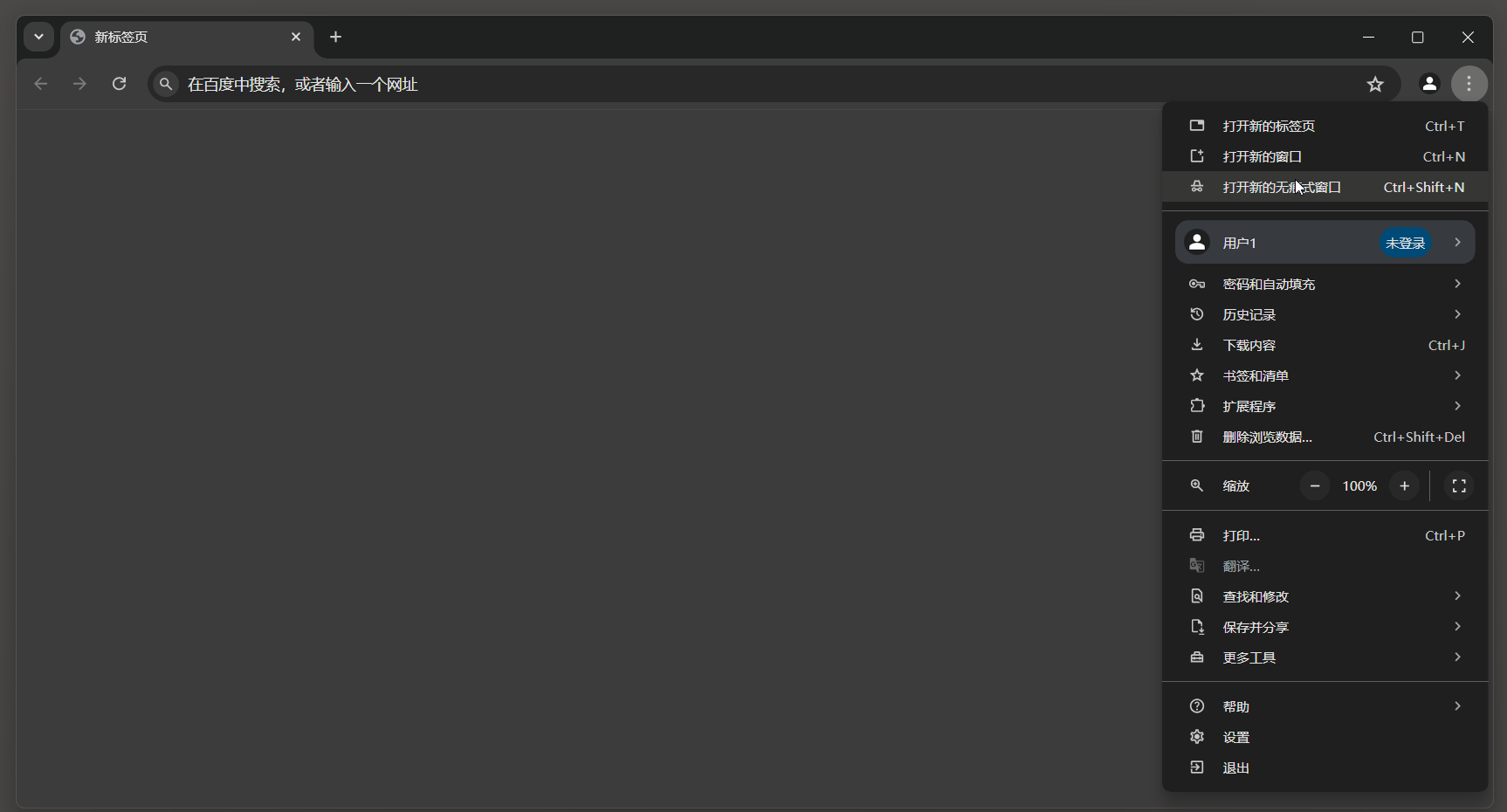Open 扩展程序 menu item
Screen dimensions: 1507x812
tap(1325, 406)
